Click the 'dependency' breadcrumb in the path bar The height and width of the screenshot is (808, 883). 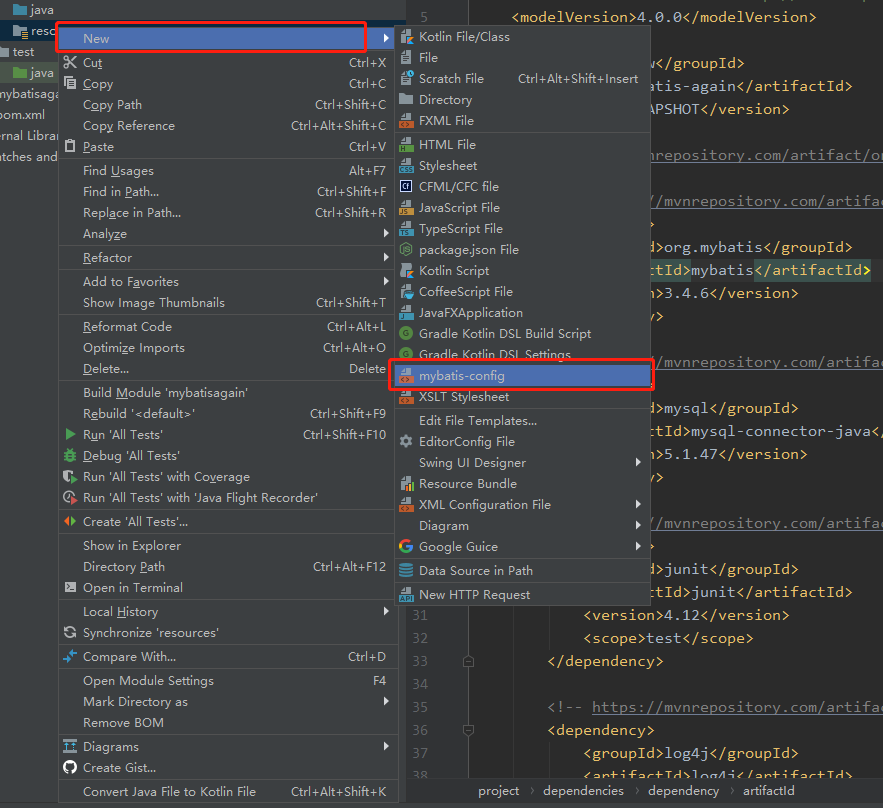(x=683, y=791)
